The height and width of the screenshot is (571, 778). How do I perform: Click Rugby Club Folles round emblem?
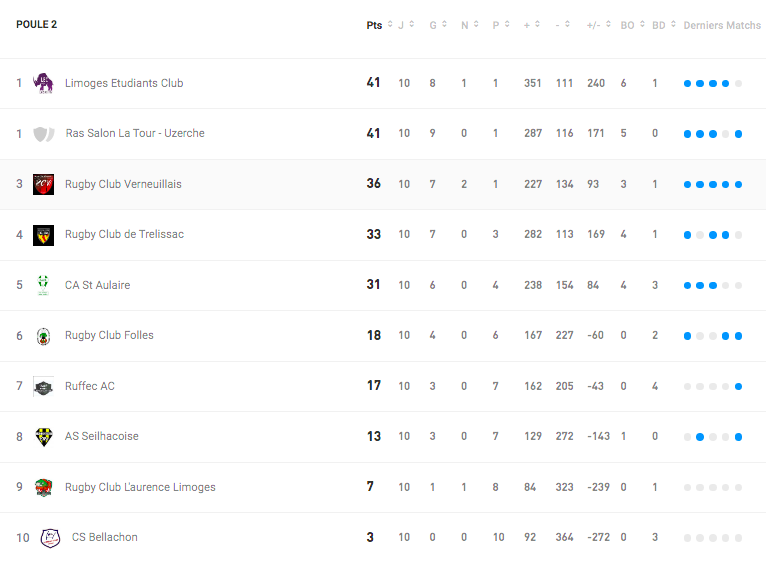click(43, 336)
